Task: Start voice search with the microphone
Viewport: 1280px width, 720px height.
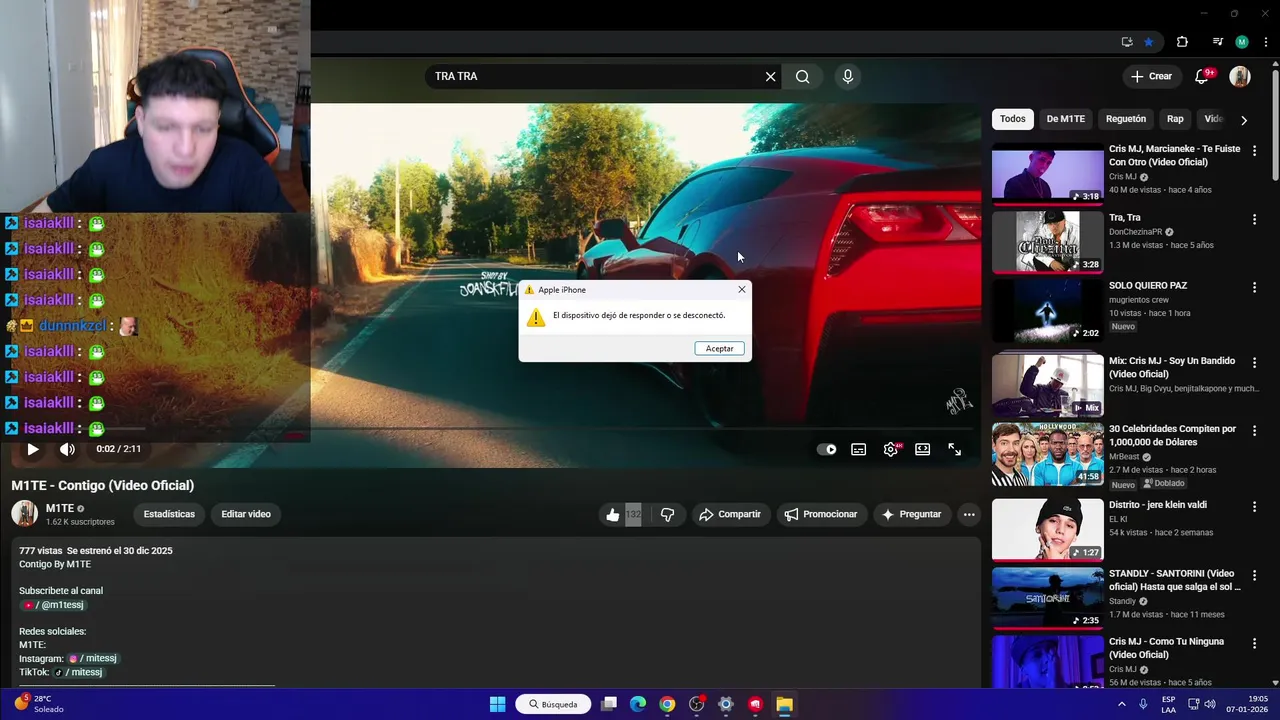Action: (848, 76)
